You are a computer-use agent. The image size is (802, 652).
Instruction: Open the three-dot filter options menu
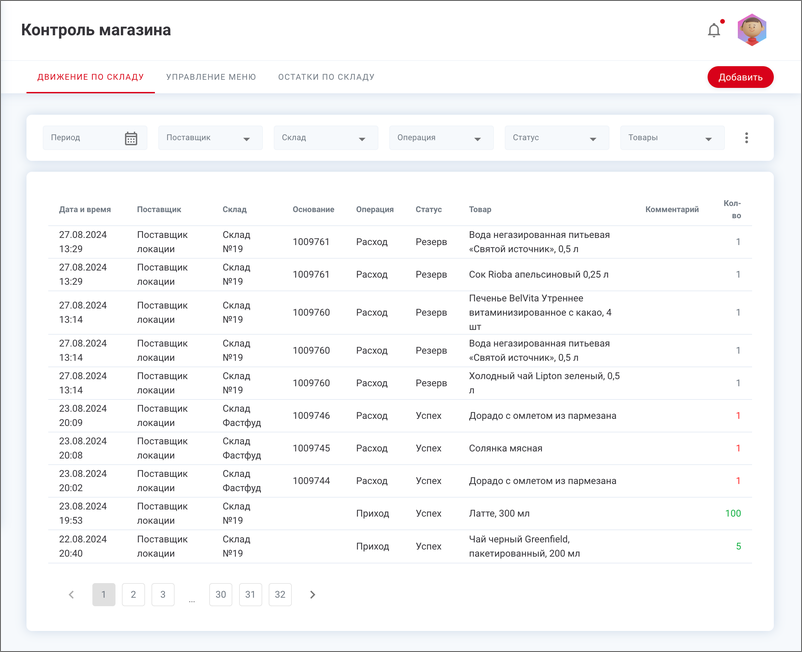pyautogui.click(x=746, y=138)
